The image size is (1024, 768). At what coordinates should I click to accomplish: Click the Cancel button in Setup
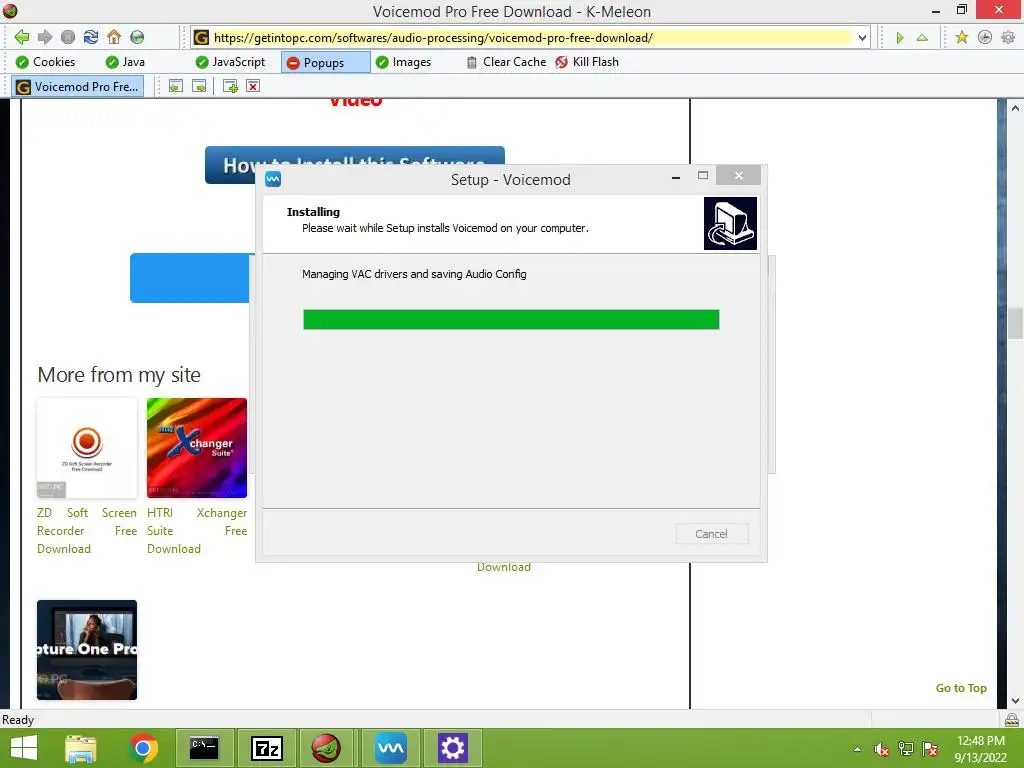click(712, 534)
